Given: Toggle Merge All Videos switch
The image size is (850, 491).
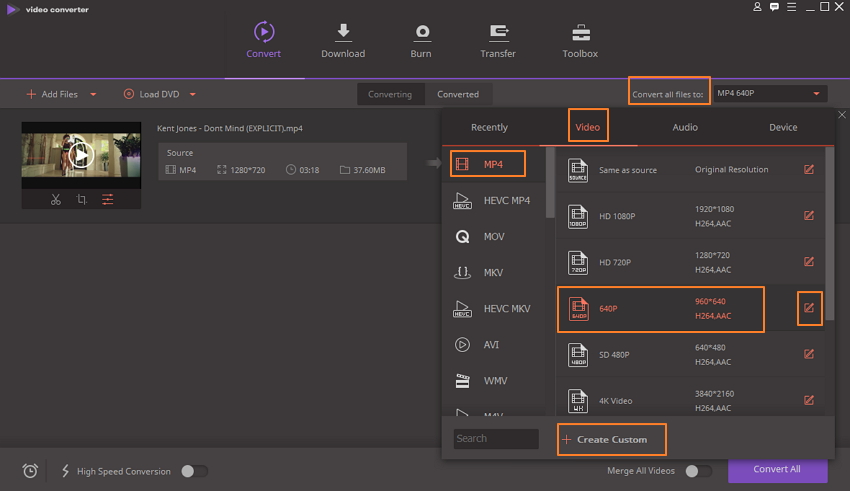Looking at the screenshot, I should [698, 471].
